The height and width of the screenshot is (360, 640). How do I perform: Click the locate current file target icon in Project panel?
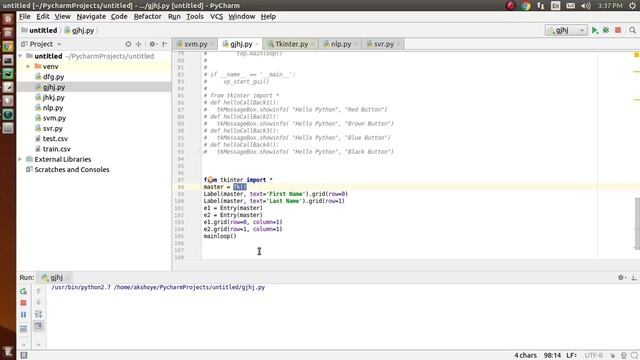point(128,44)
